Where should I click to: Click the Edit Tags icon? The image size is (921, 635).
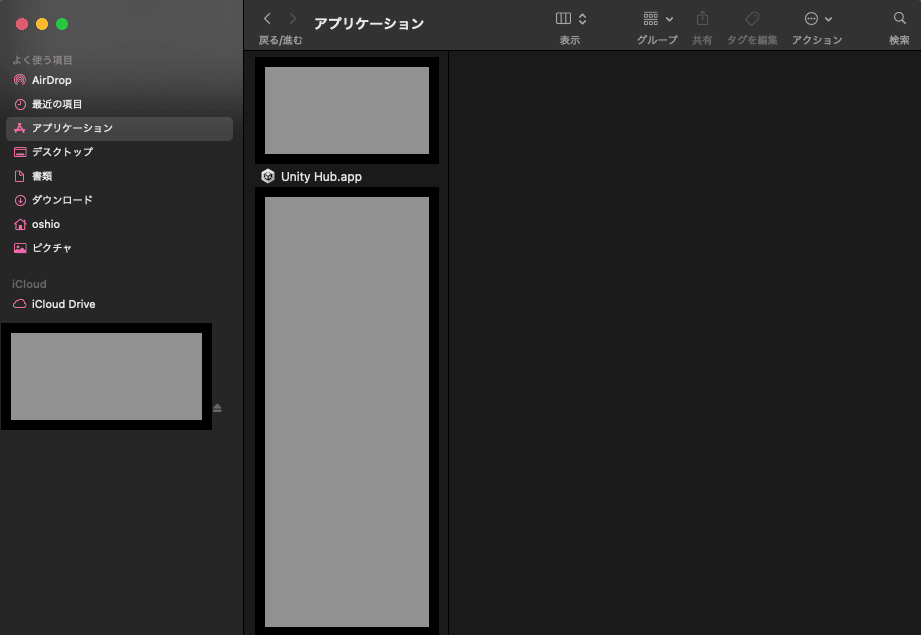(x=752, y=19)
